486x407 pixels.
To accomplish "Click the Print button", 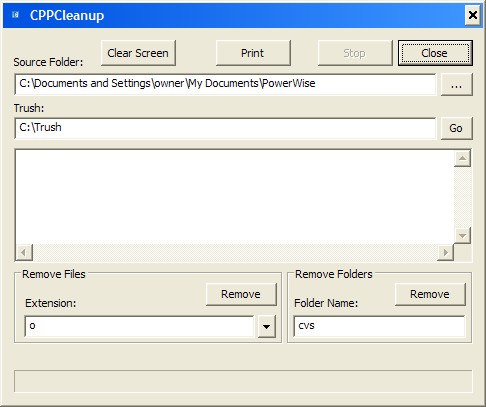I will (253, 53).
